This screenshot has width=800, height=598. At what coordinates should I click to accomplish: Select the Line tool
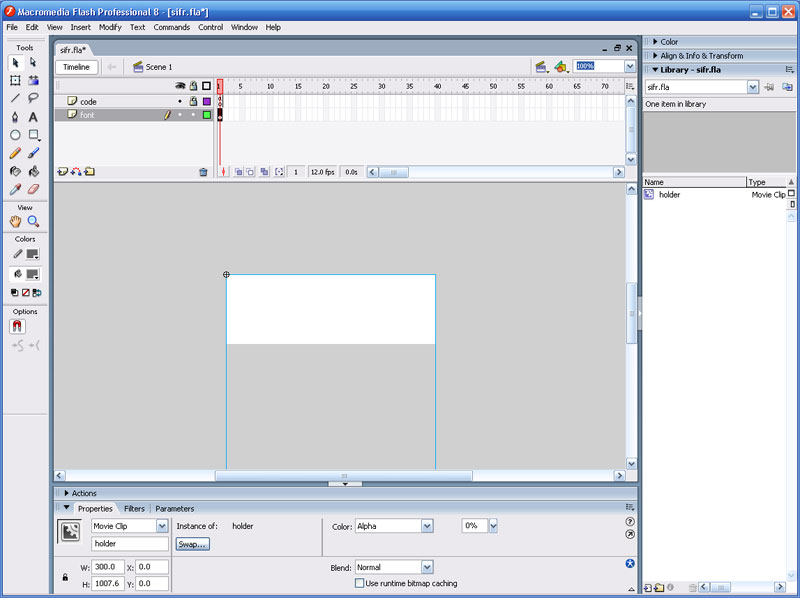point(15,98)
